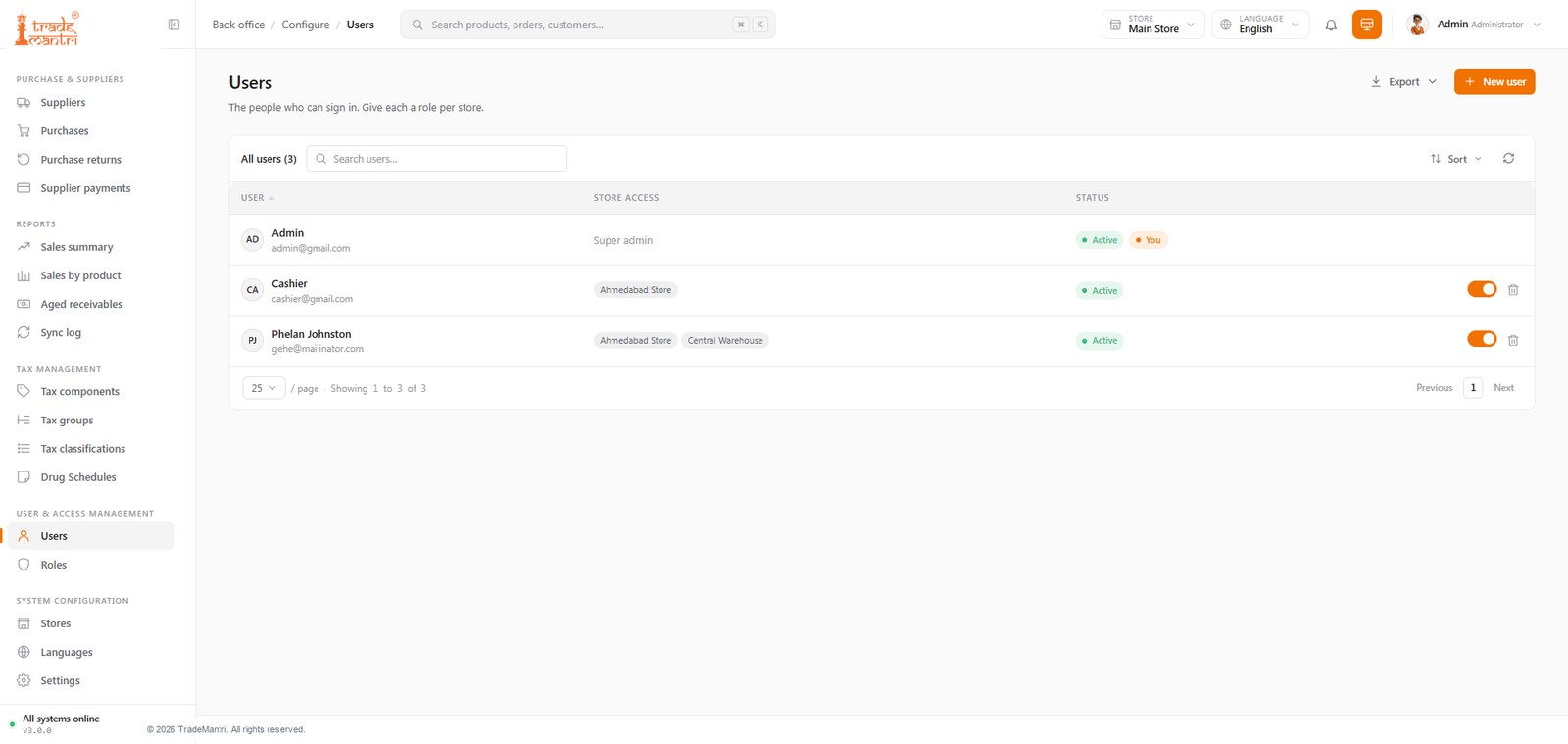Click the TradeMantri logo
This screenshot has width=1568, height=744.
pyautogui.click(x=47, y=28)
